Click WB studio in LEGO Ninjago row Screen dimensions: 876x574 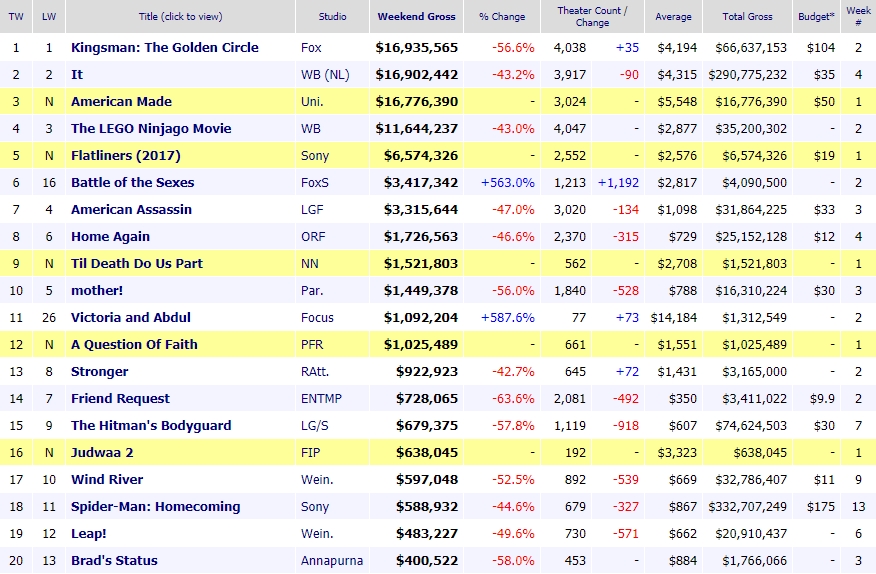[x=311, y=129]
